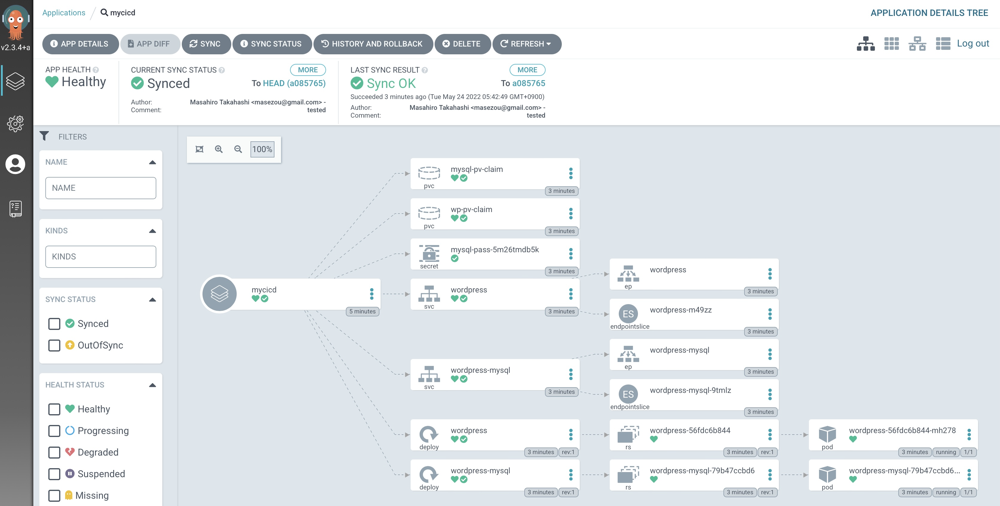
Task: Switch to the tree view layout icon
Action: pyautogui.click(x=865, y=44)
